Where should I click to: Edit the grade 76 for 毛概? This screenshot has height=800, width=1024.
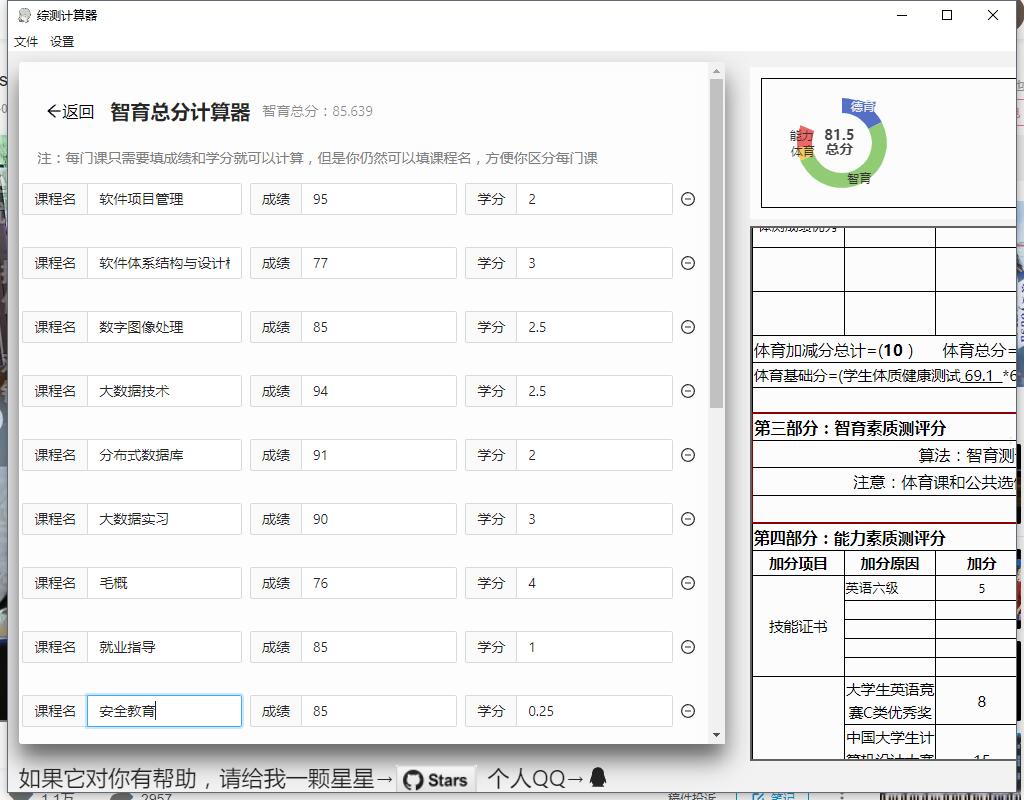(379, 583)
